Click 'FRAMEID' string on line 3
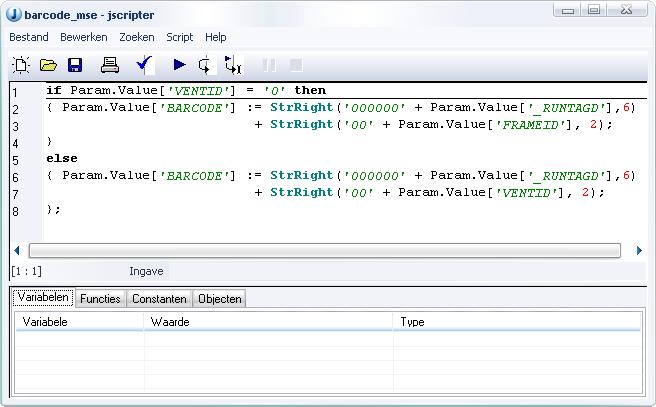Screen dimensions: 656x407 coord(530,125)
